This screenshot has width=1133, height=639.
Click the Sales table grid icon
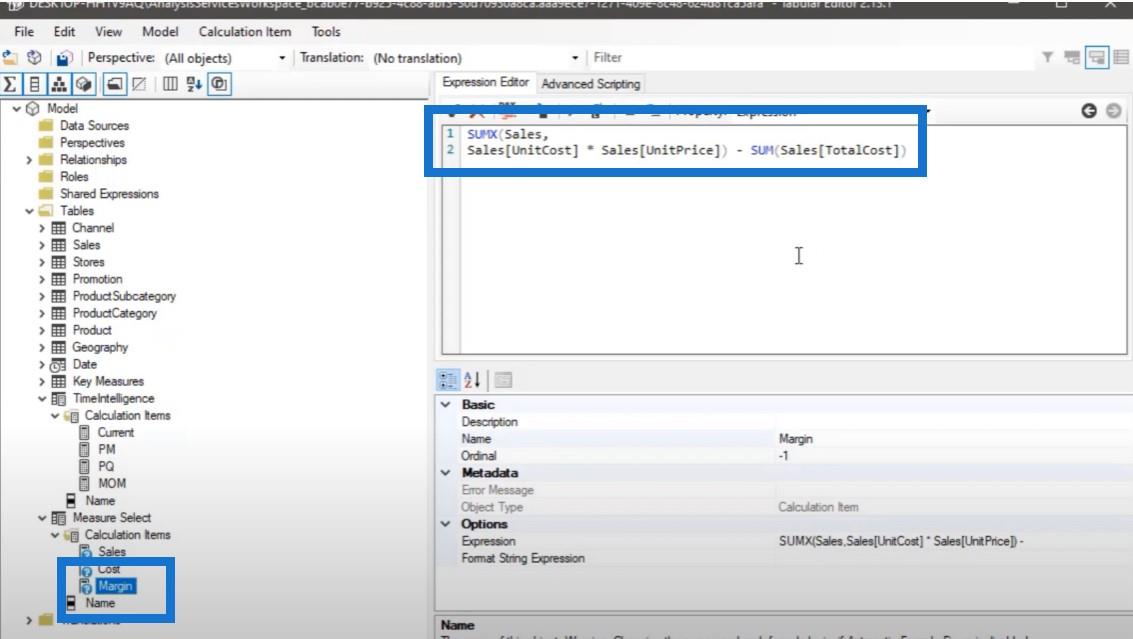[59, 245]
